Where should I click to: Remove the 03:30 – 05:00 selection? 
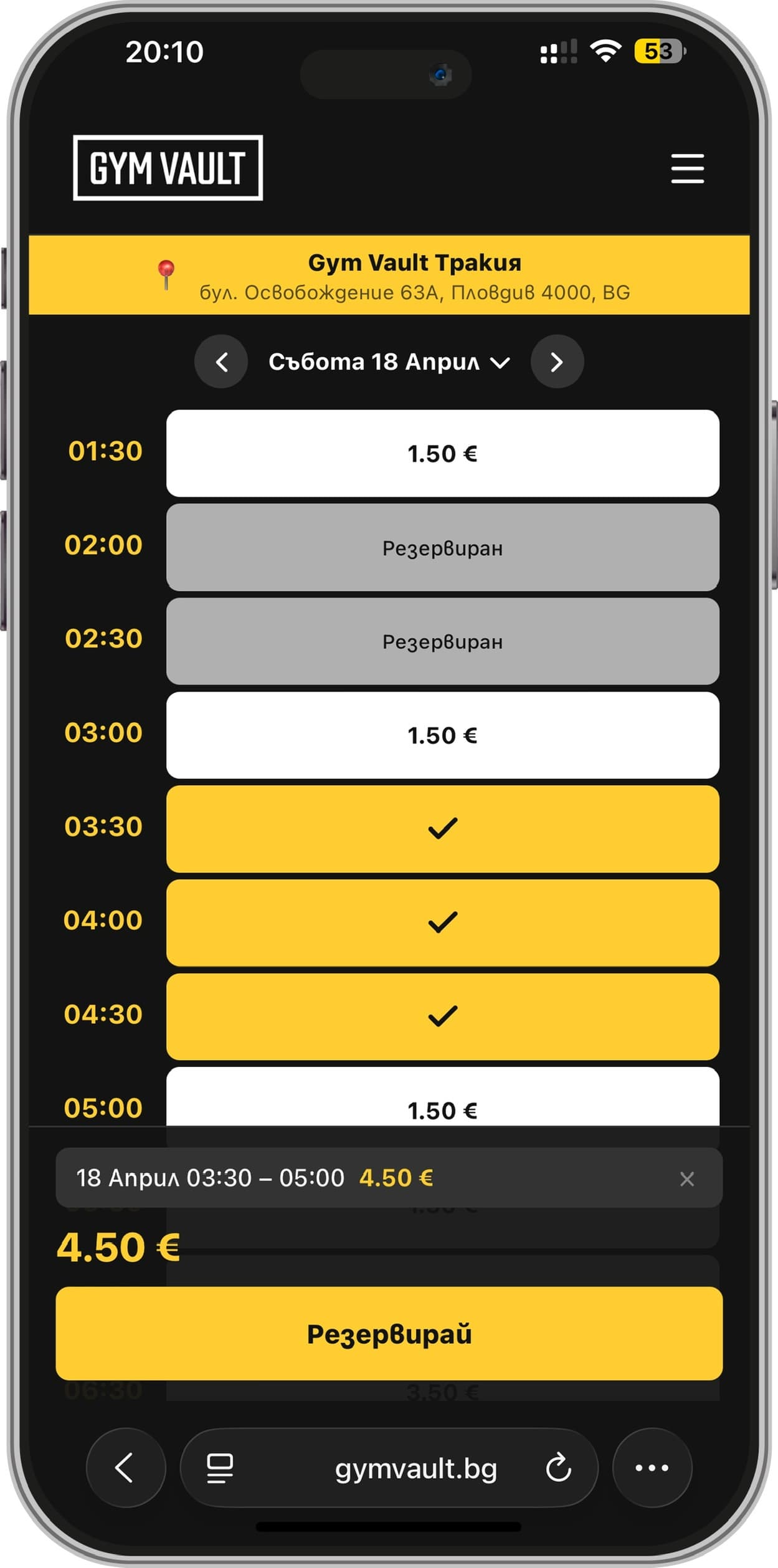pos(686,1178)
